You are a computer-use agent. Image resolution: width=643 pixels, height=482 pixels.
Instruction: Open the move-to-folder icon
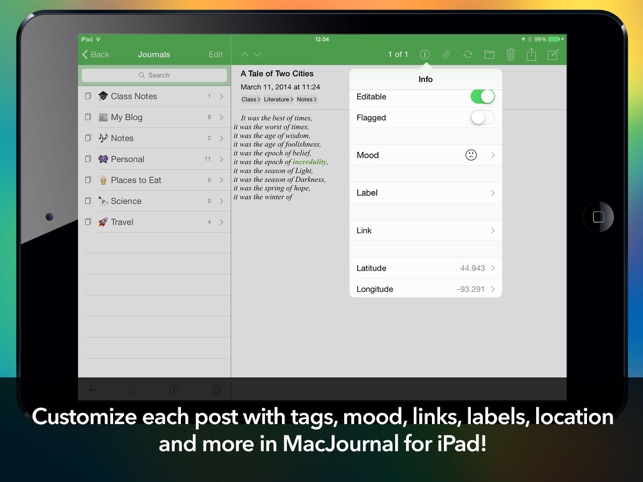489,55
